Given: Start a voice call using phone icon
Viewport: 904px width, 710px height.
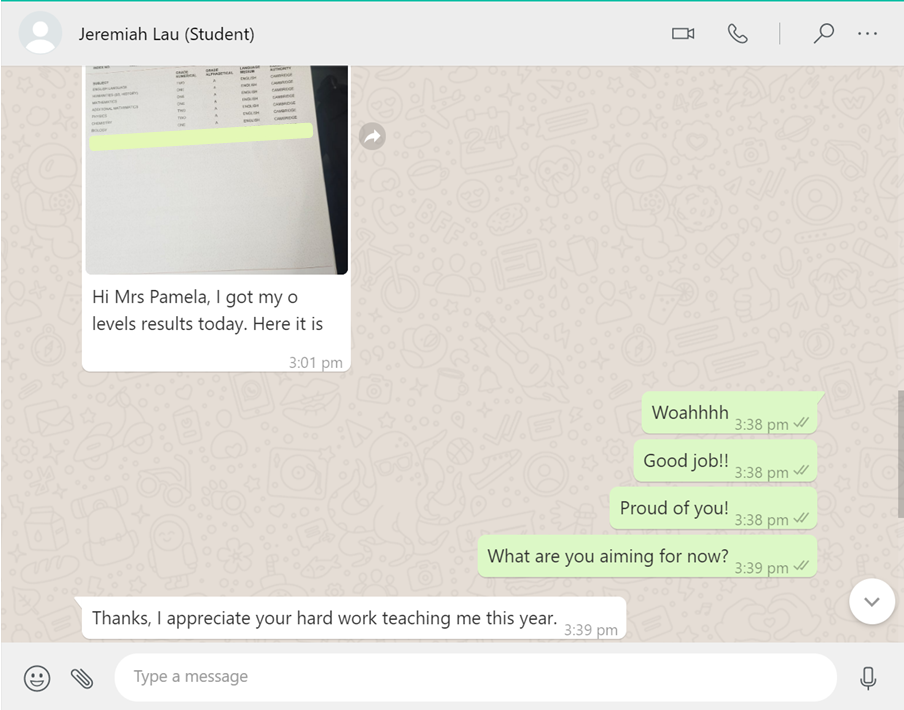Looking at the screenshot, I should tap(737, 34).
